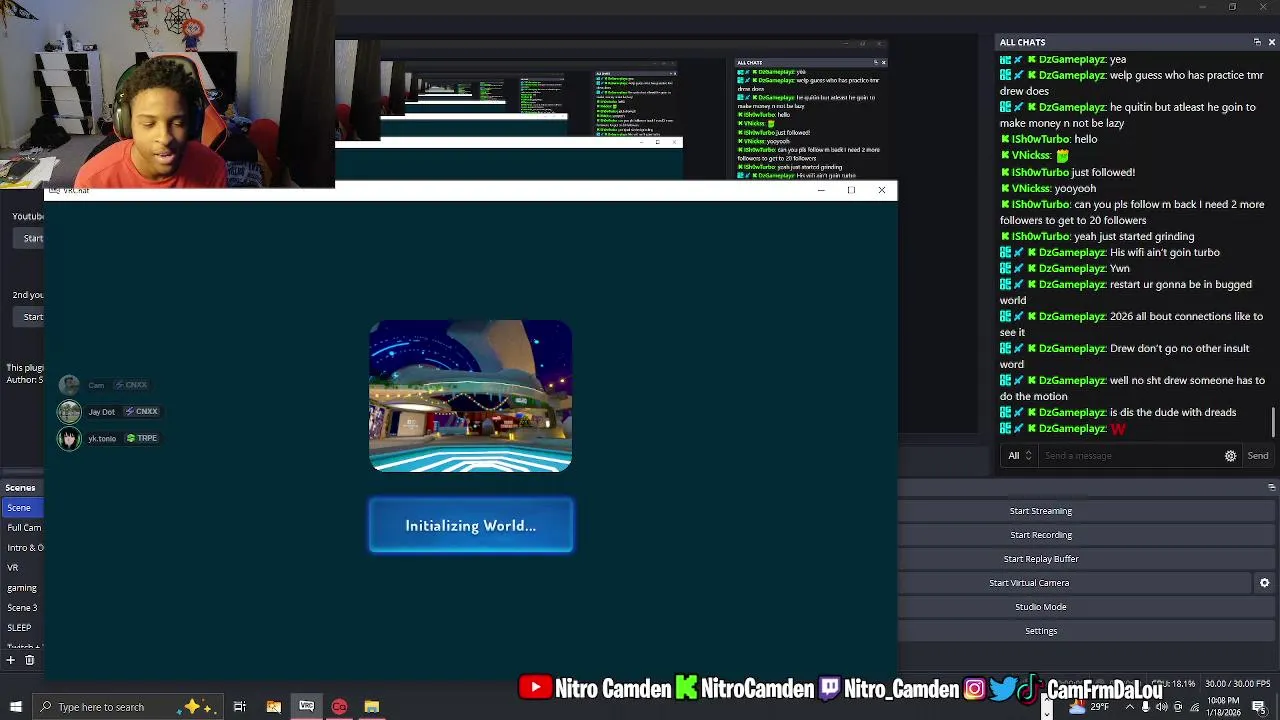
Task: Open the red circular taskbar app
Action: 339,707
